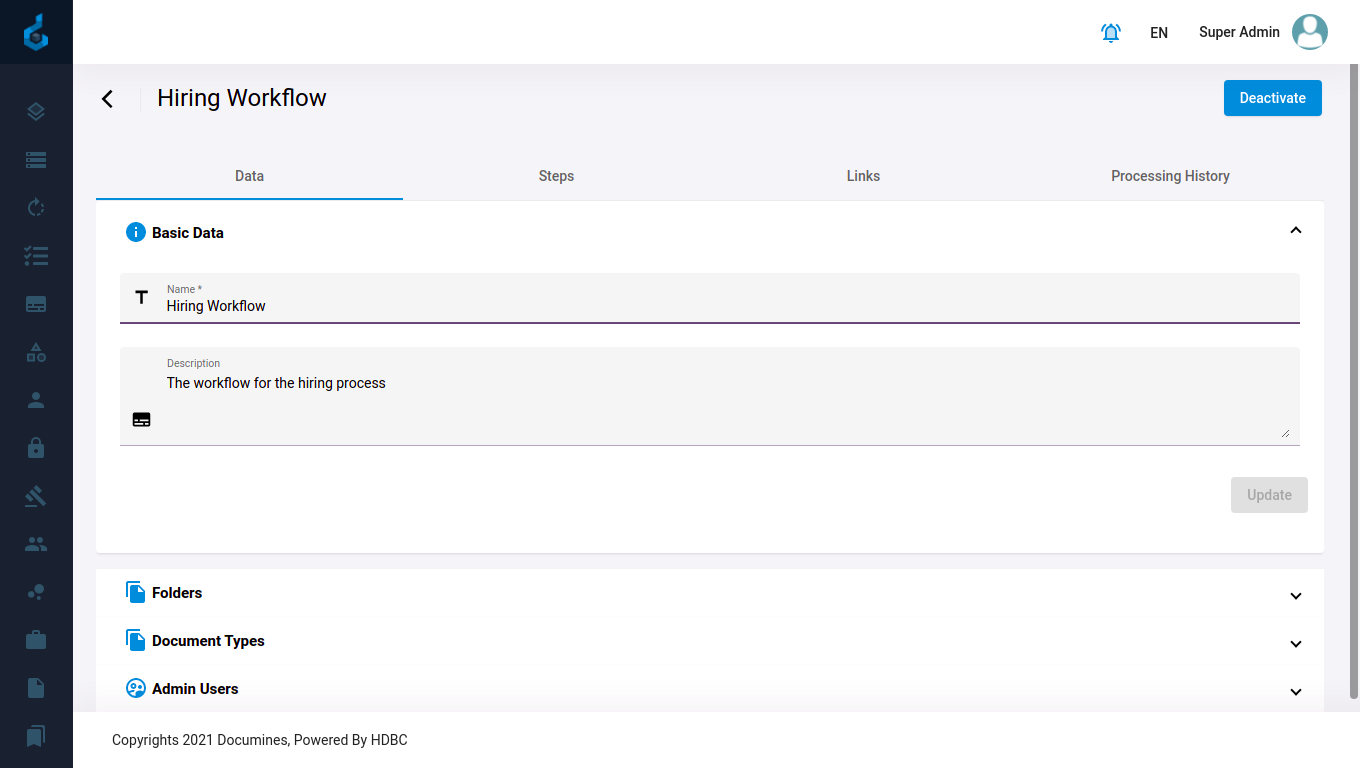The width and height of the screenshot is (1360, 768).
Task: Click the notification bell icon
Action: (1110, 33)
